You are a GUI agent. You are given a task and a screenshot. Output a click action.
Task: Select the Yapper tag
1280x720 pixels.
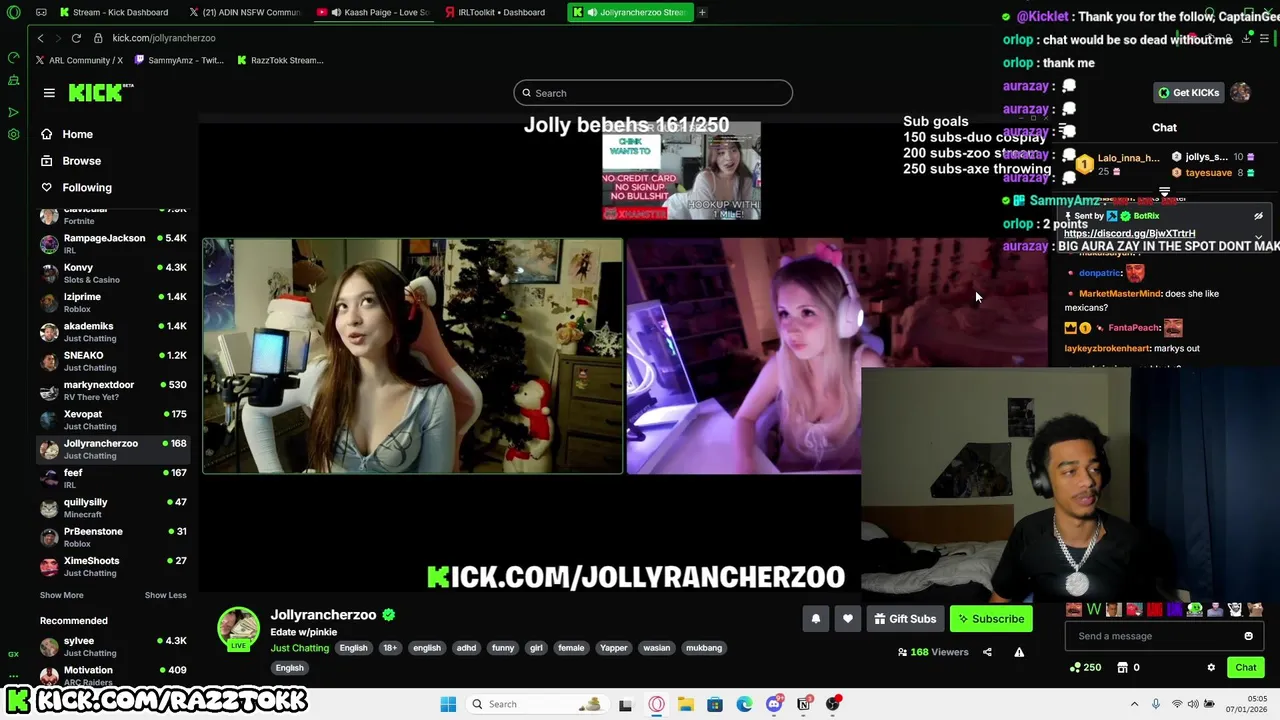(x=614, y=648)
